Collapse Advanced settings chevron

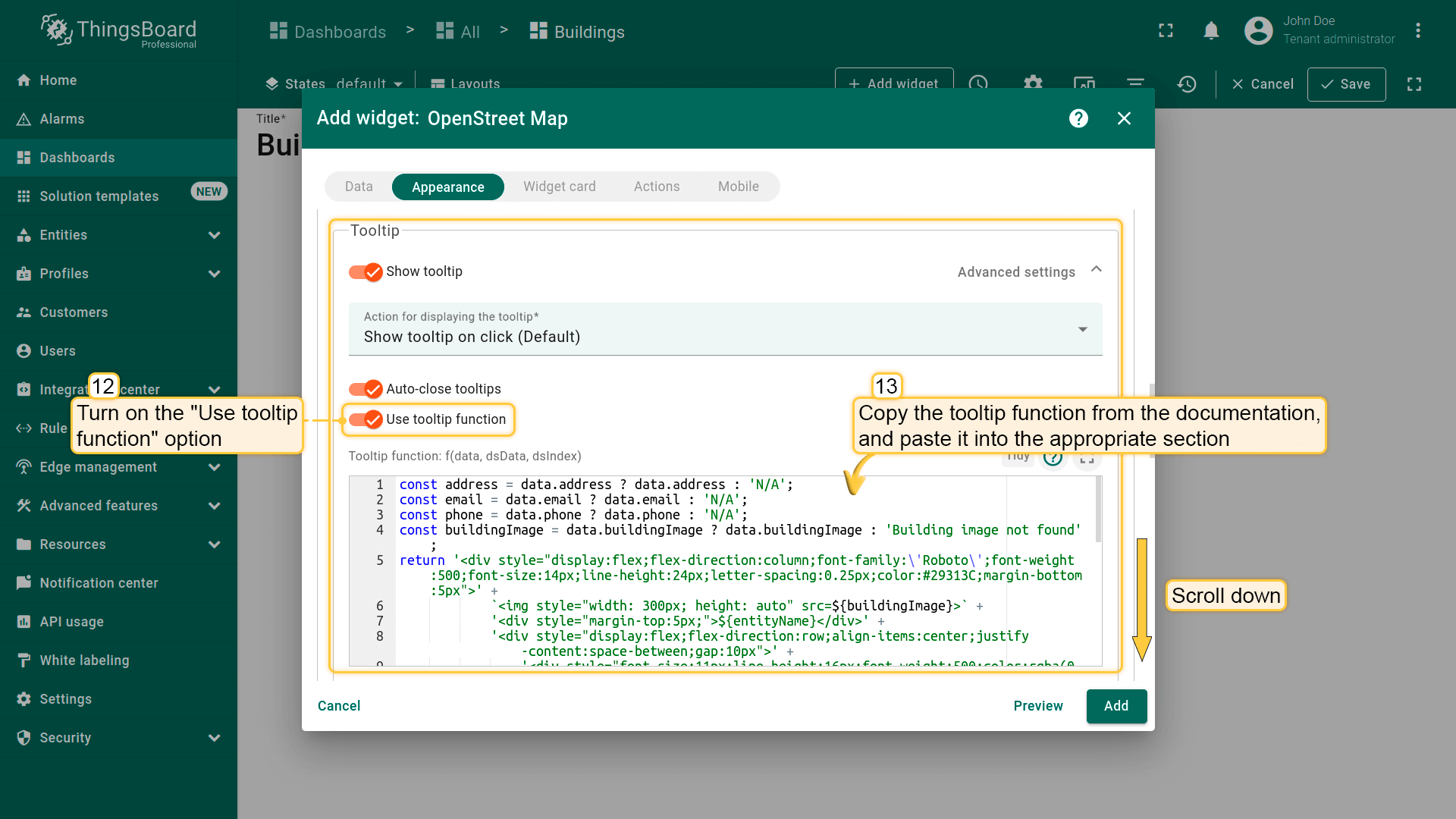[1096, 271]
